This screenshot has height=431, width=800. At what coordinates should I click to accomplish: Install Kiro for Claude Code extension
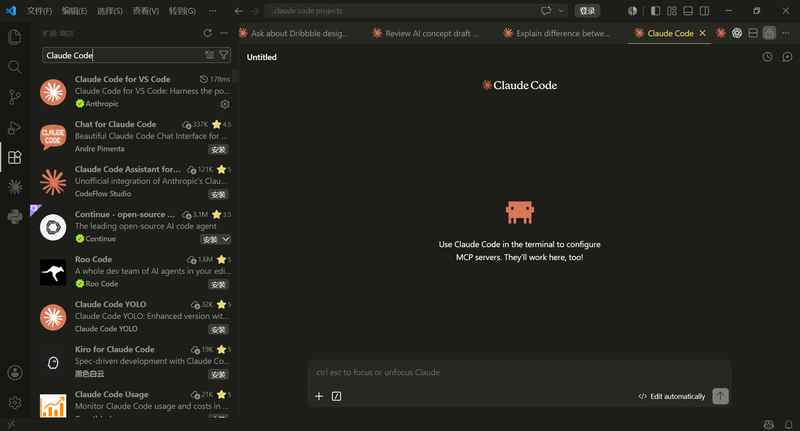(218, 374)
